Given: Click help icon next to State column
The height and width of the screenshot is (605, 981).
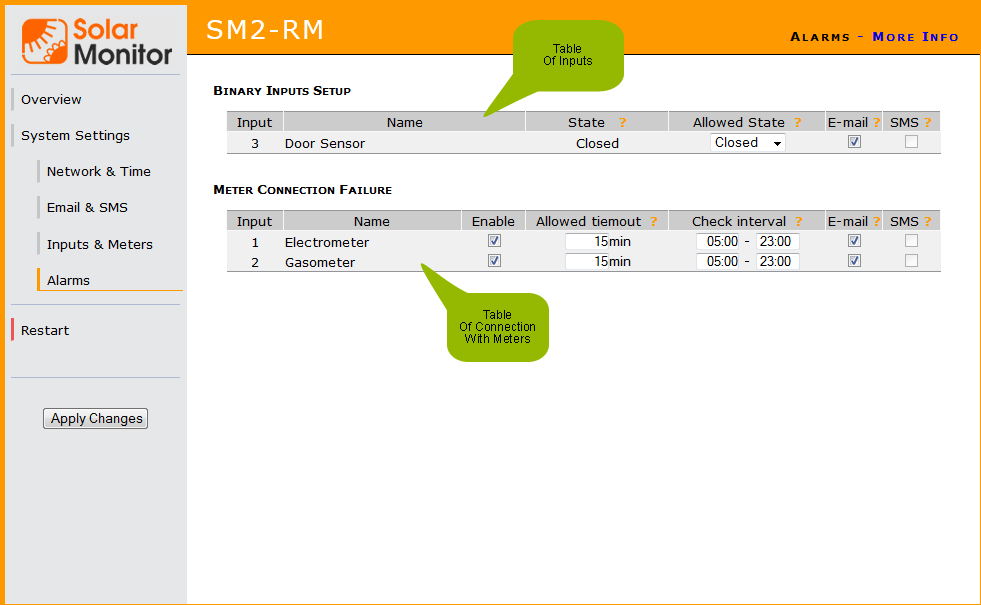Looking at the screenshot, I should (x=622, y=122).
